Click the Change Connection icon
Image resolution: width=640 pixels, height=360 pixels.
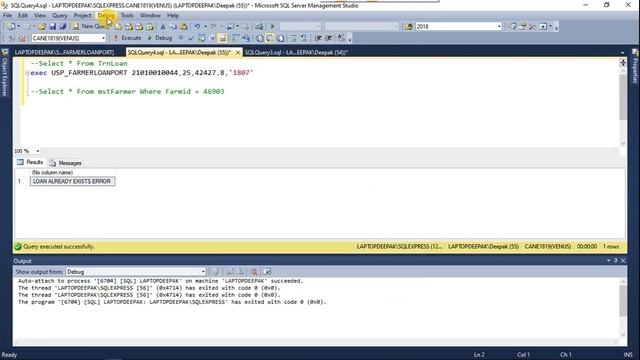pyautogui.click(x=22, y=38)
